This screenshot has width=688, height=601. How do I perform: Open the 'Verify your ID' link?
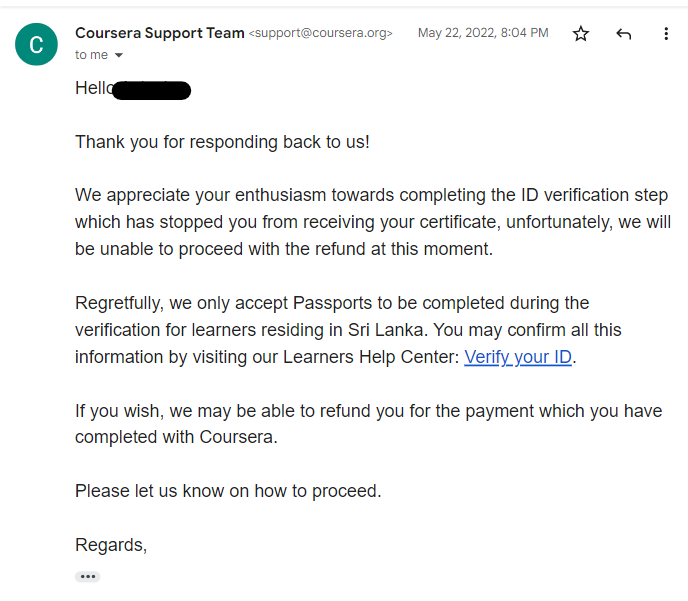[518, 357]
